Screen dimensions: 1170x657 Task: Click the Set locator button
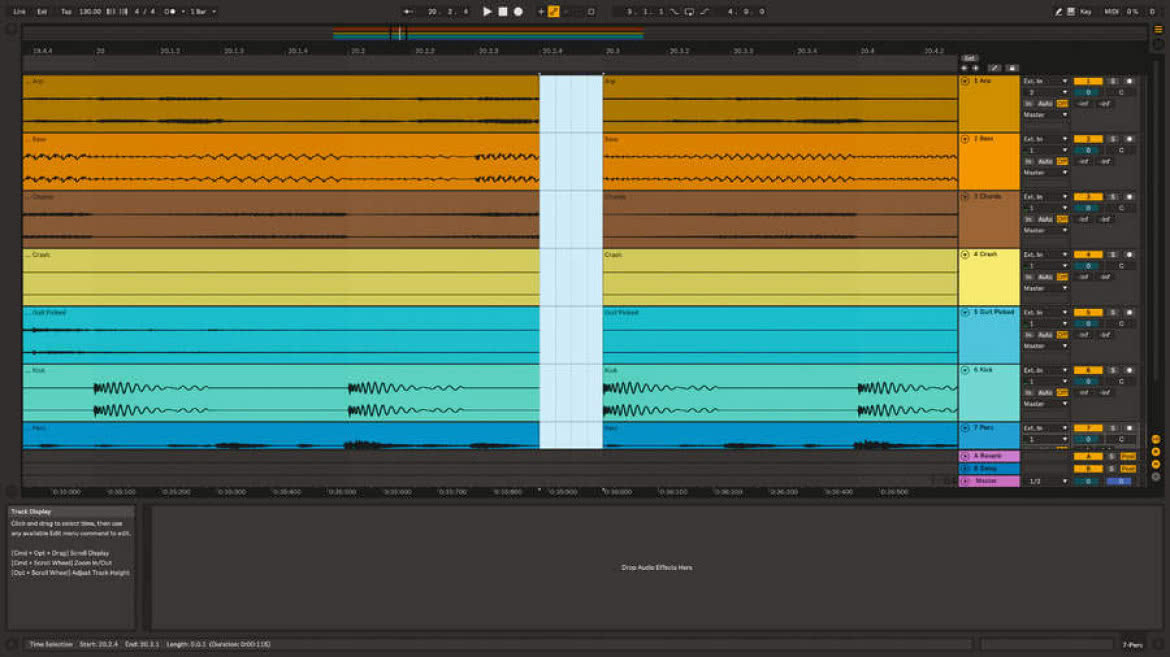coord(969,58)
